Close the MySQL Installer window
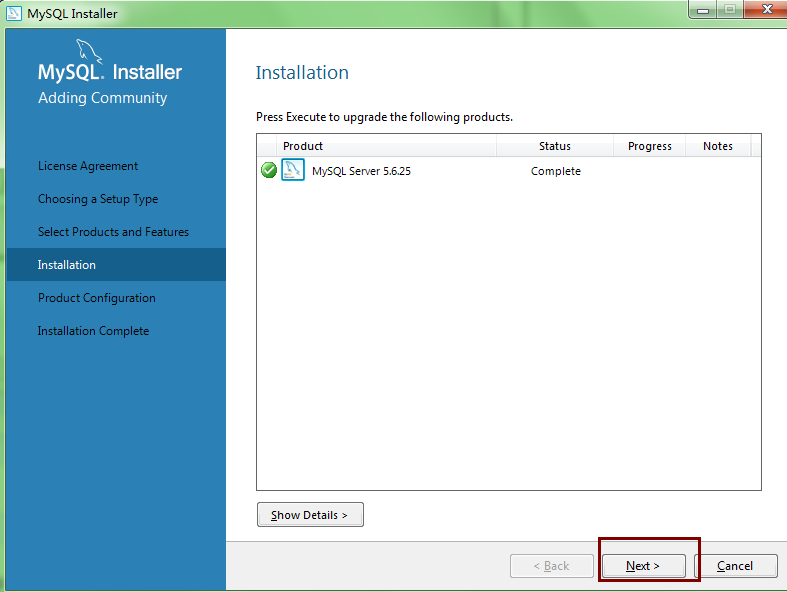 (766, 9)
